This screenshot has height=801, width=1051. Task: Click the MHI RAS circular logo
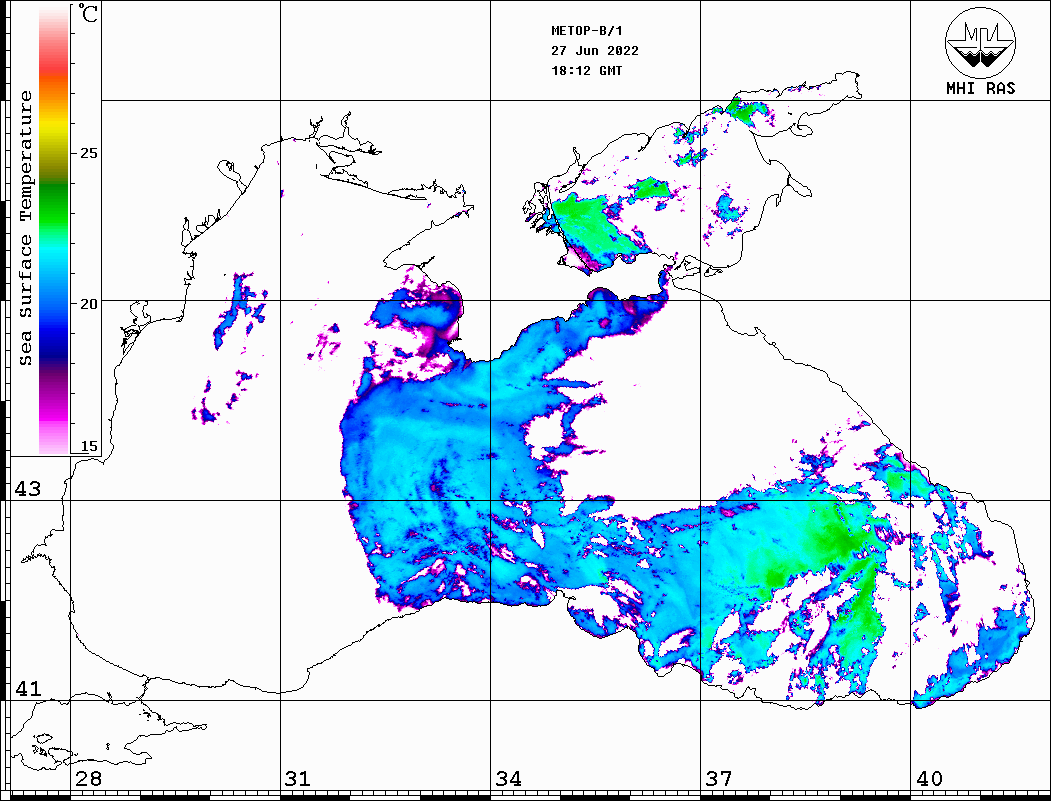980,42
